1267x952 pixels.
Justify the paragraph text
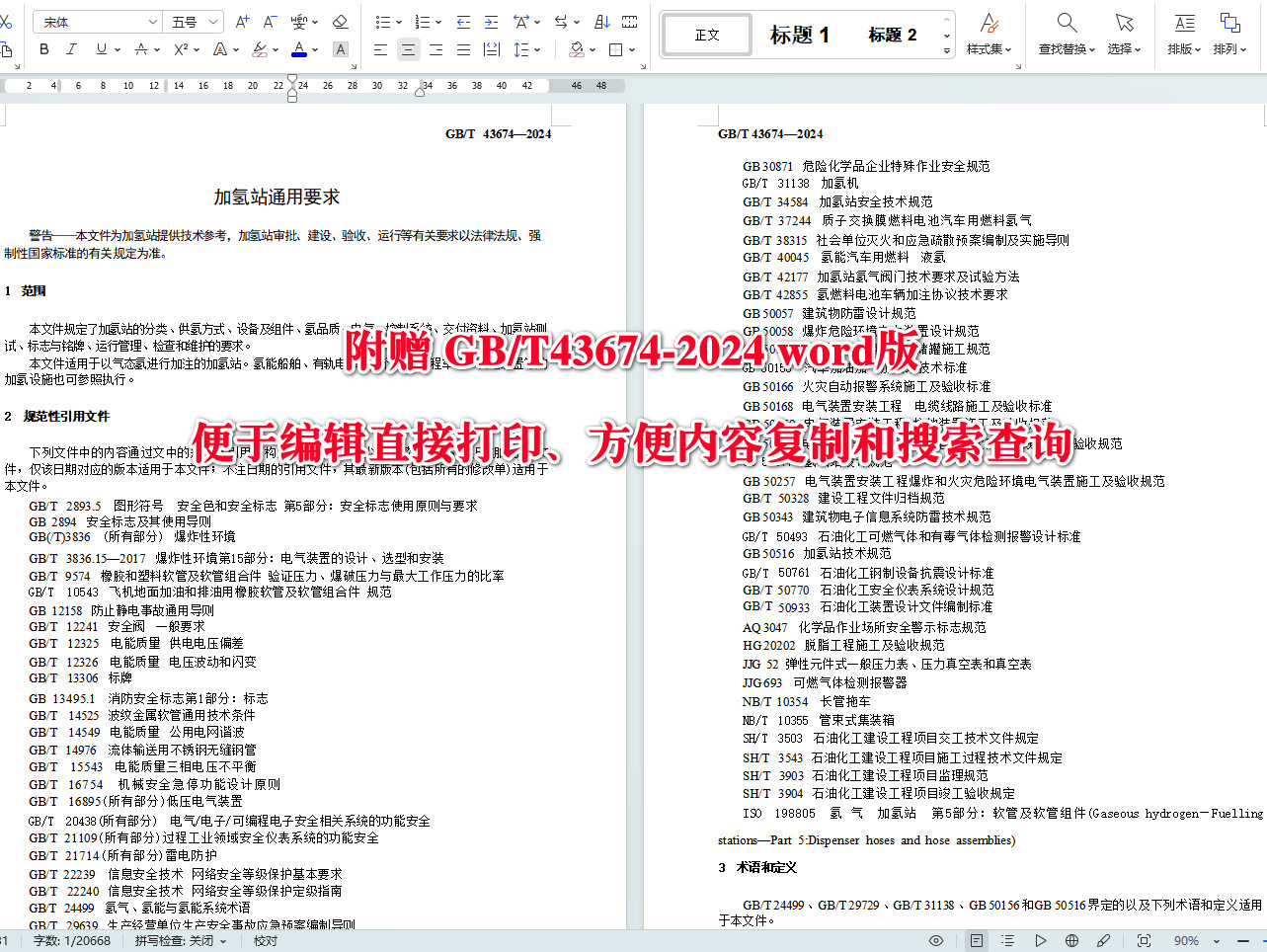coord(463,49)
